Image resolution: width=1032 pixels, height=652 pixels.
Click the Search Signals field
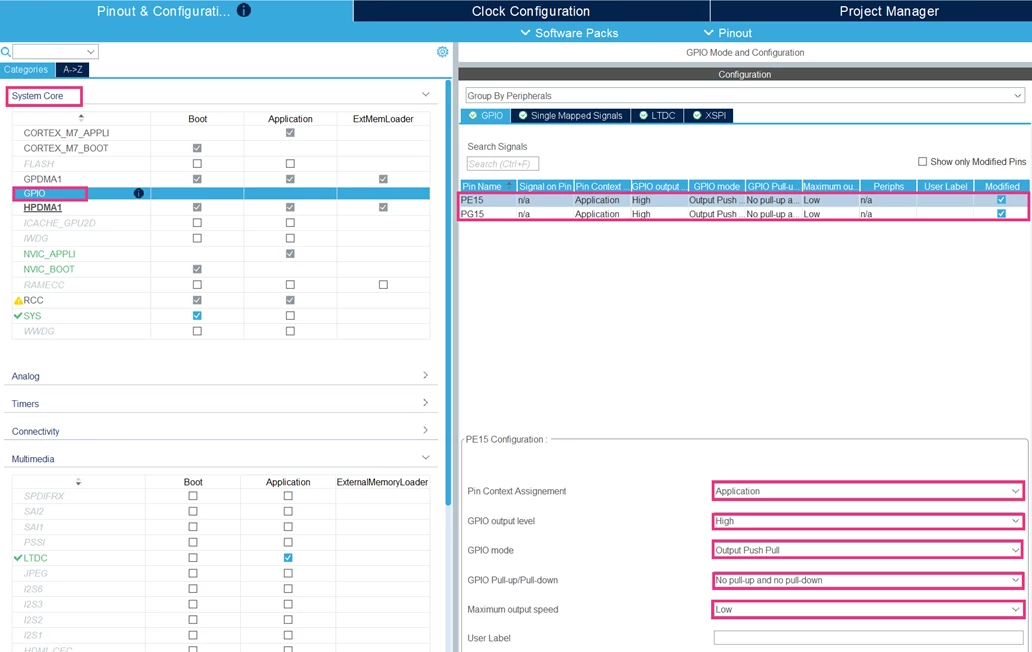point(503,164)
